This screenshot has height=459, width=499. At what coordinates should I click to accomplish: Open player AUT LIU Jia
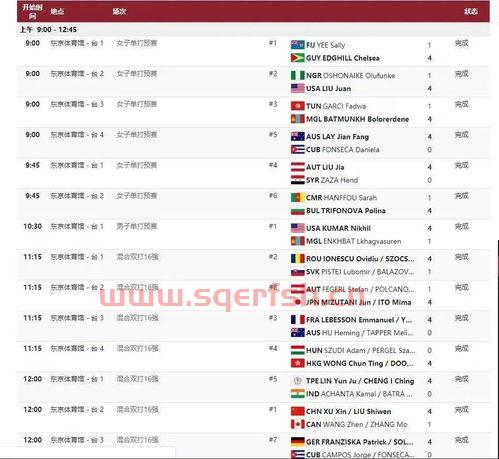click(x=325, y=167)
